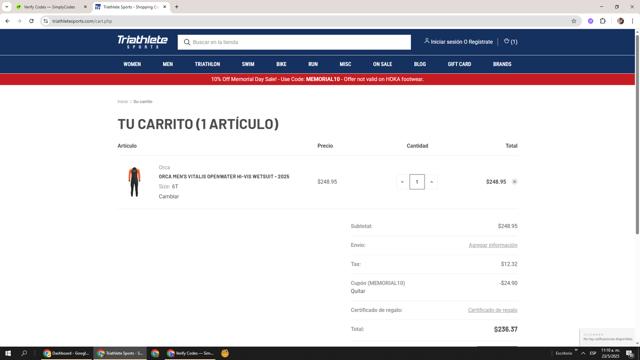Click the taskbar clock

(611, 353)
